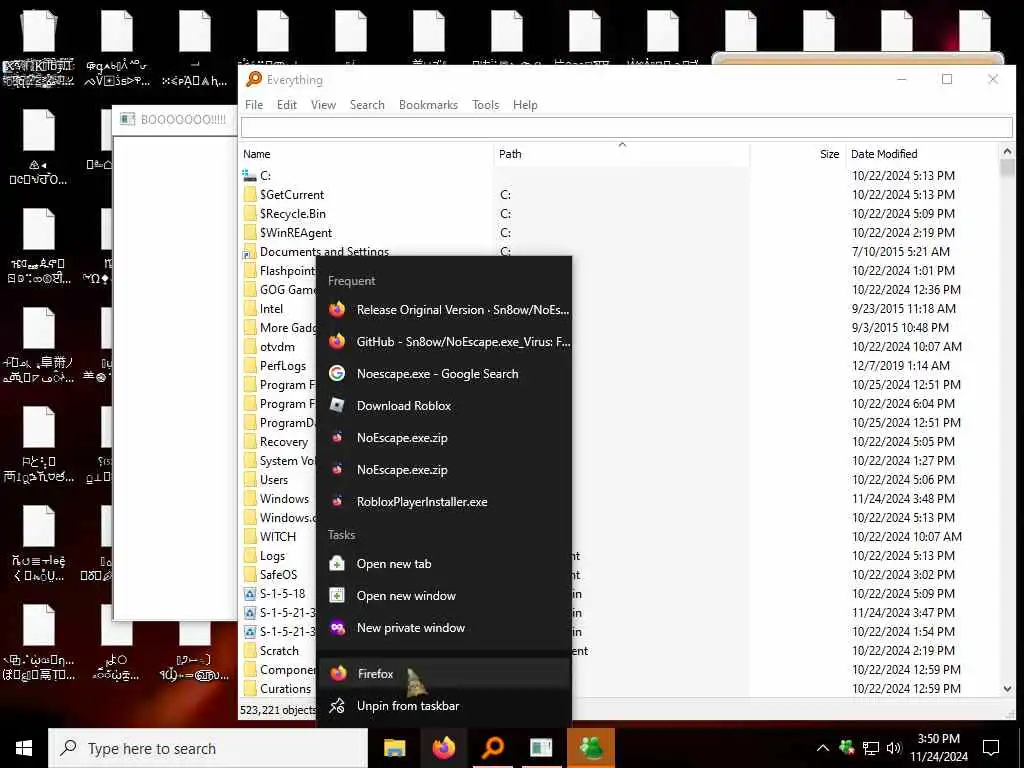The width and height of the screenshot is (1024, 768).
Task: Open the taskbar clock showing 3:50 PM
Action: pos(939,748)
